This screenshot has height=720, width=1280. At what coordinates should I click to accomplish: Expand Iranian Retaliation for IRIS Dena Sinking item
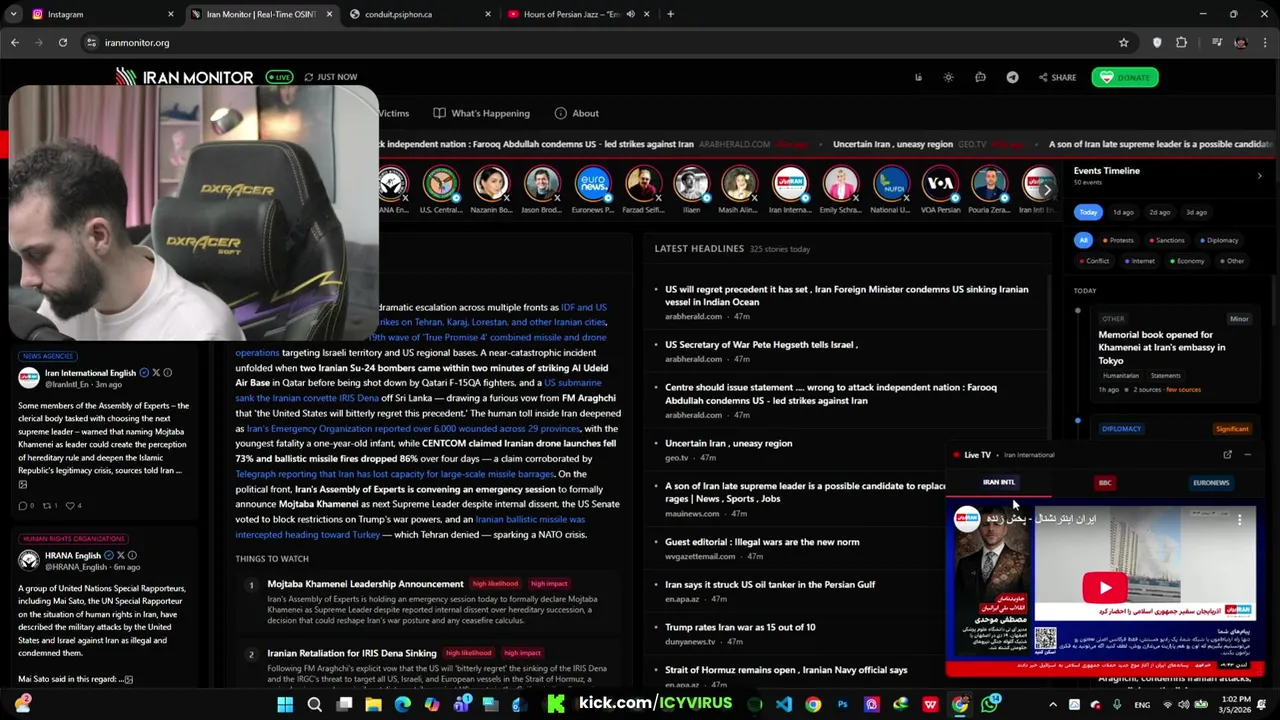point(351,653)
